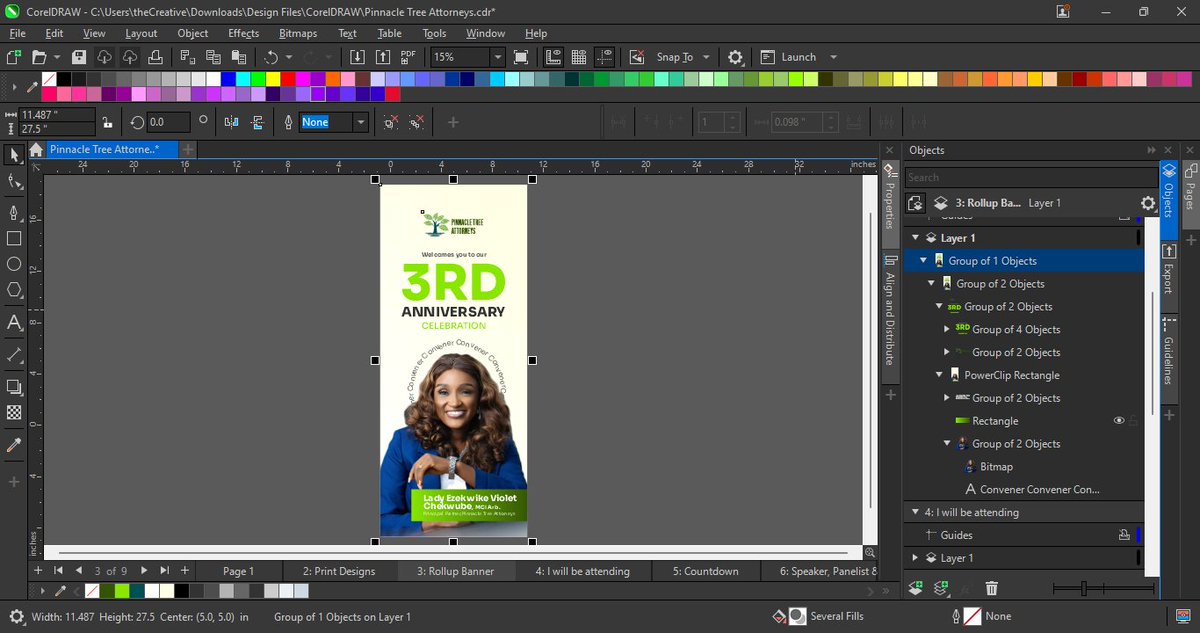
Task: Expand the Group of 4 Objects item
Action: 947,329
